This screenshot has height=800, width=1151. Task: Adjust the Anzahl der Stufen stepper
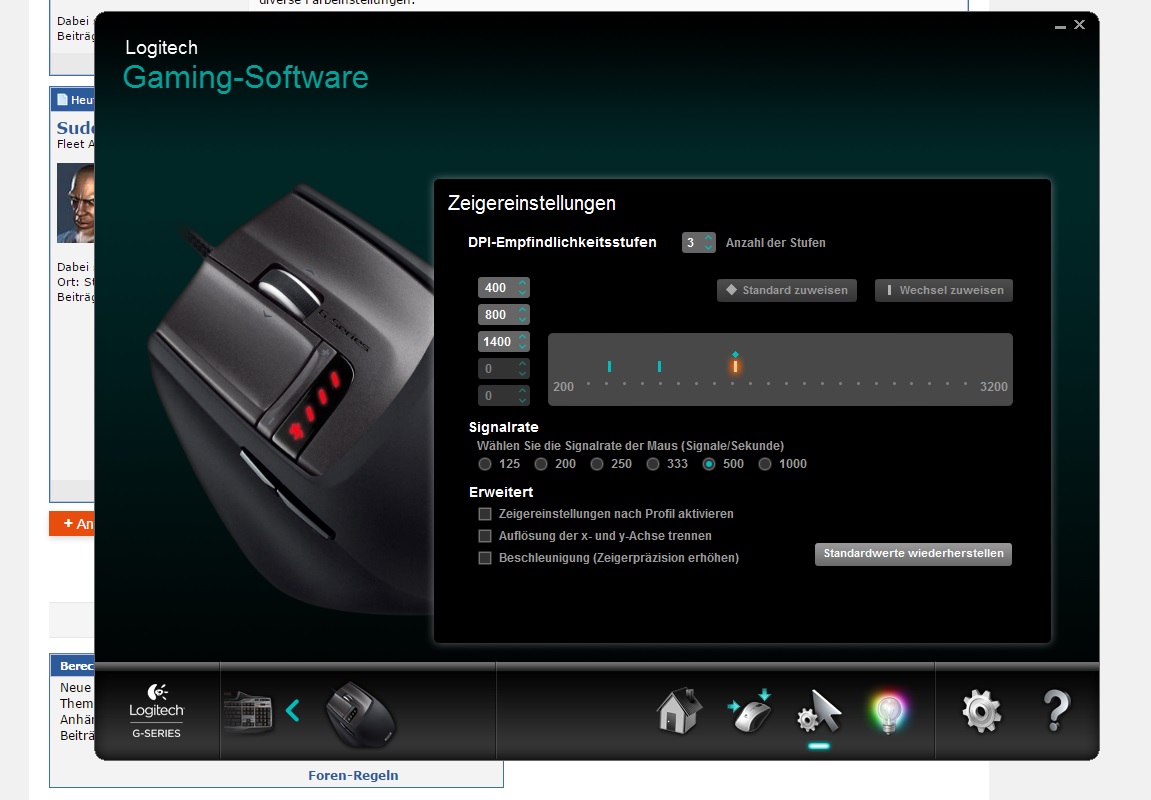(x=708, y=242)
